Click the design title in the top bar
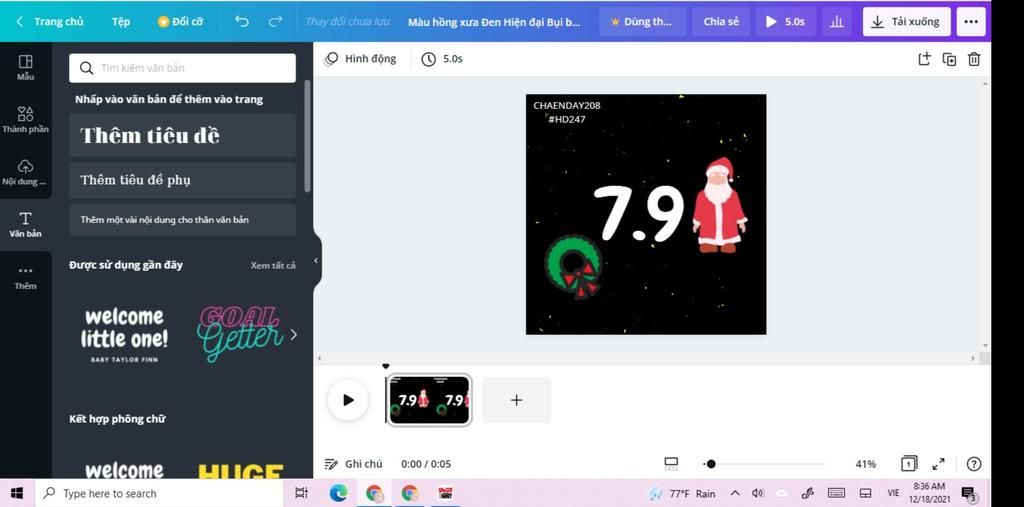 click(x=494, y=22)
